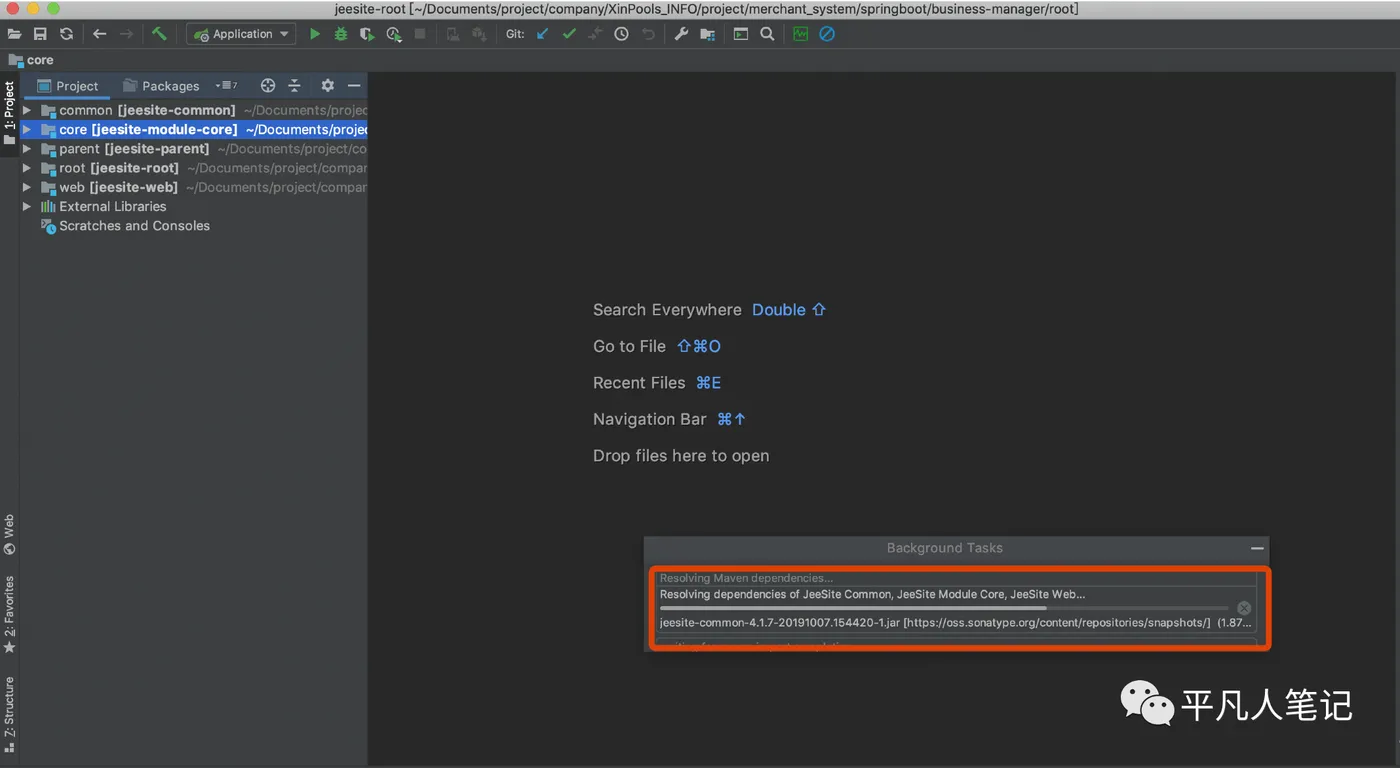
Task: Click Scroll from Source target icon
Action: pos(267,86)
